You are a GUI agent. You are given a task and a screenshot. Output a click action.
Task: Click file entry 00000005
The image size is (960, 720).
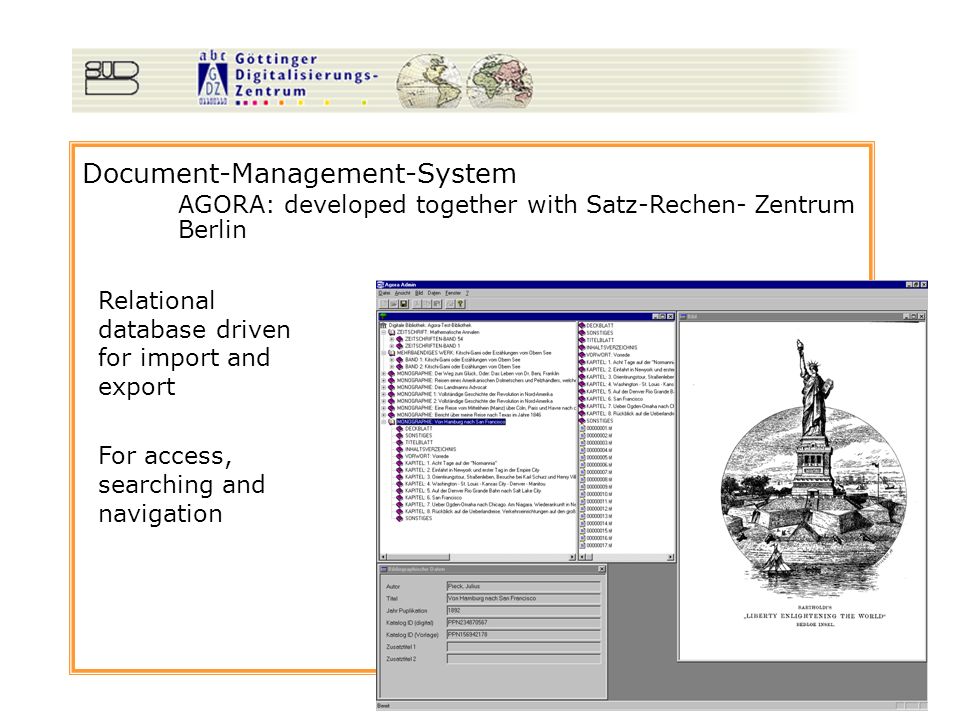pos(599,457)
